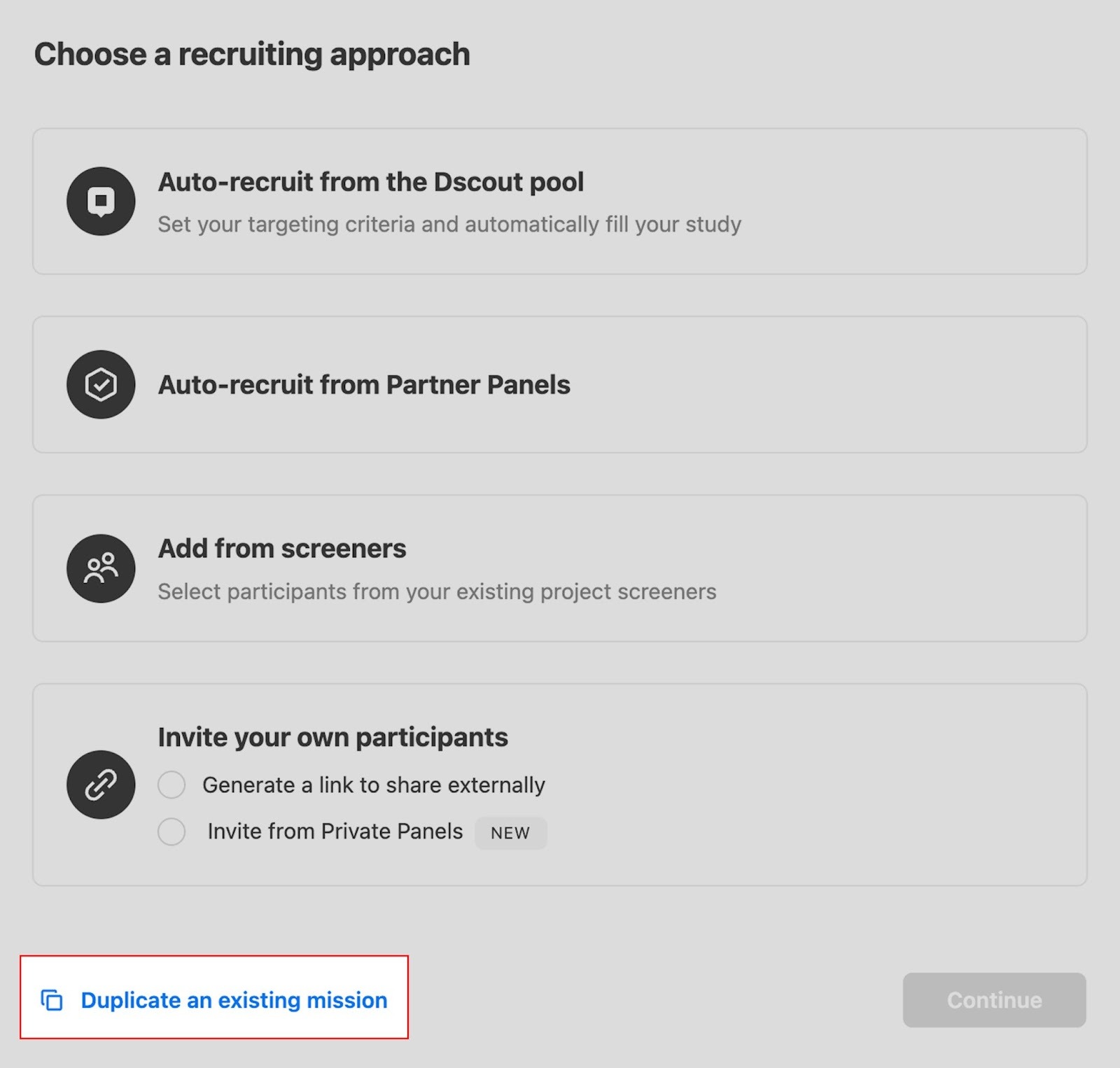Click the NEW badge beside Private Panels
This screenshot has width=1120, height=1068.
(x=510, y=833)
